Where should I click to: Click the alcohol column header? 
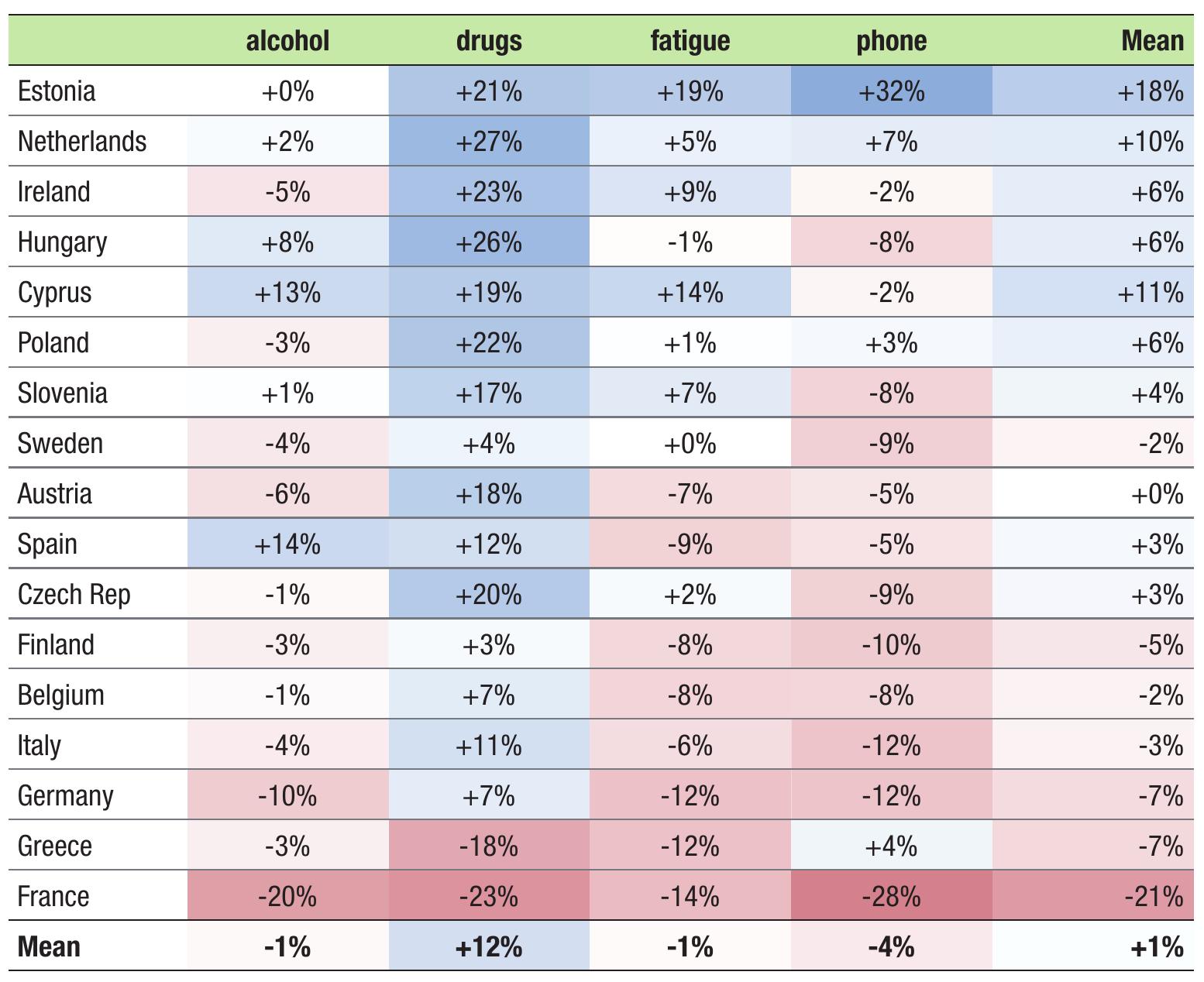click(287, 41)
